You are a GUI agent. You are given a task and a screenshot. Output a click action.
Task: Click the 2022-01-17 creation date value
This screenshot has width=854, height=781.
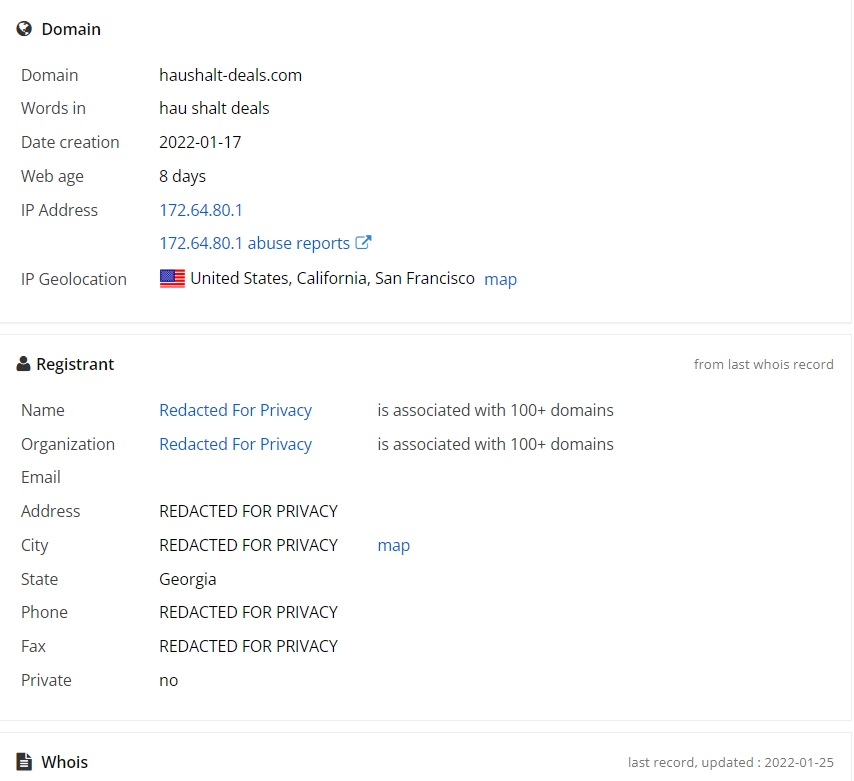(x=200, y=142)
